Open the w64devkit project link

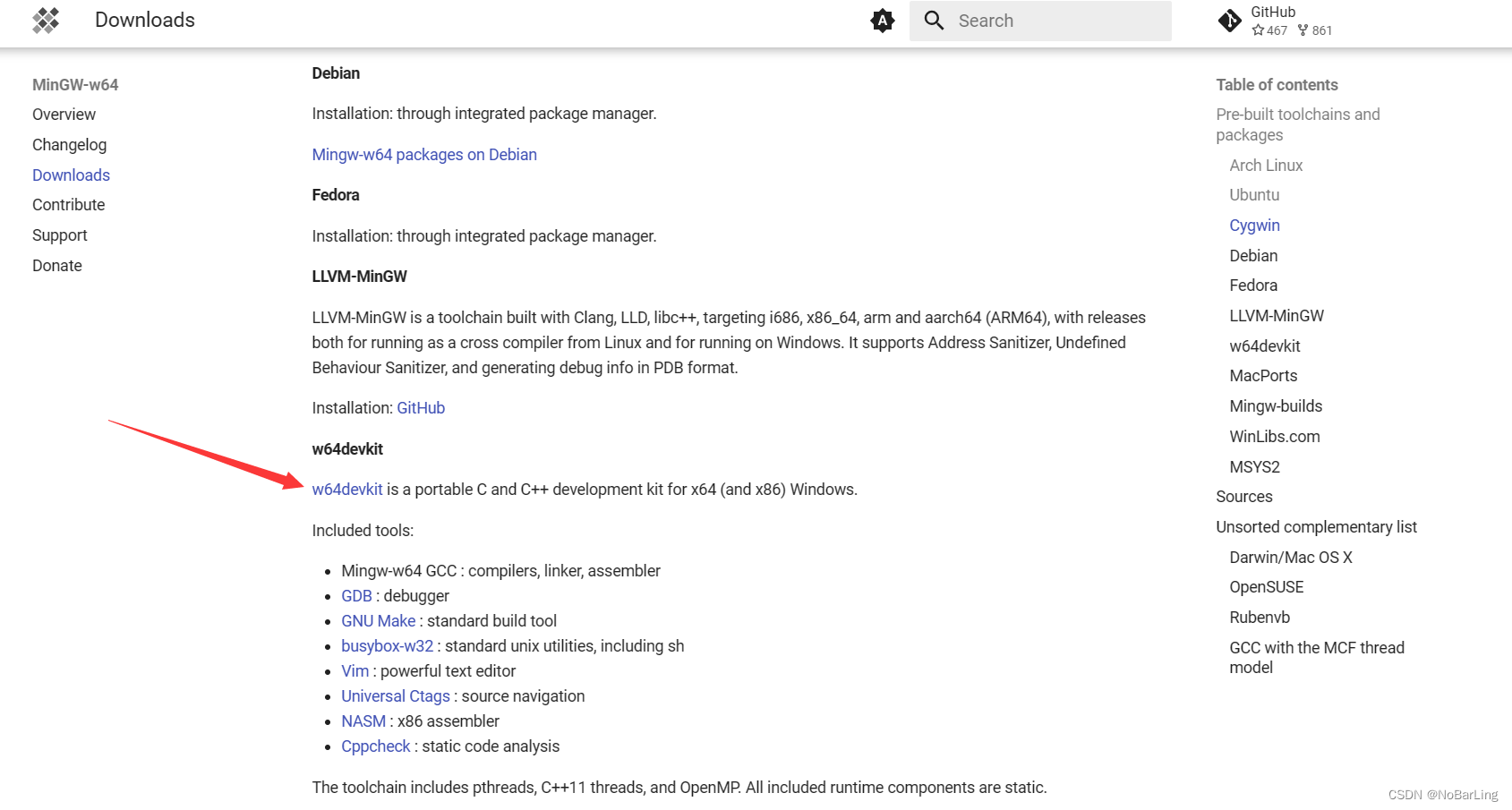(x=347, y=490)
